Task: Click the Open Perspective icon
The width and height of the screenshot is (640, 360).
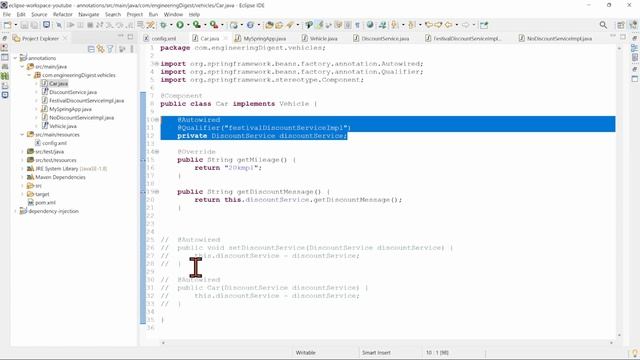Action: 621,25
